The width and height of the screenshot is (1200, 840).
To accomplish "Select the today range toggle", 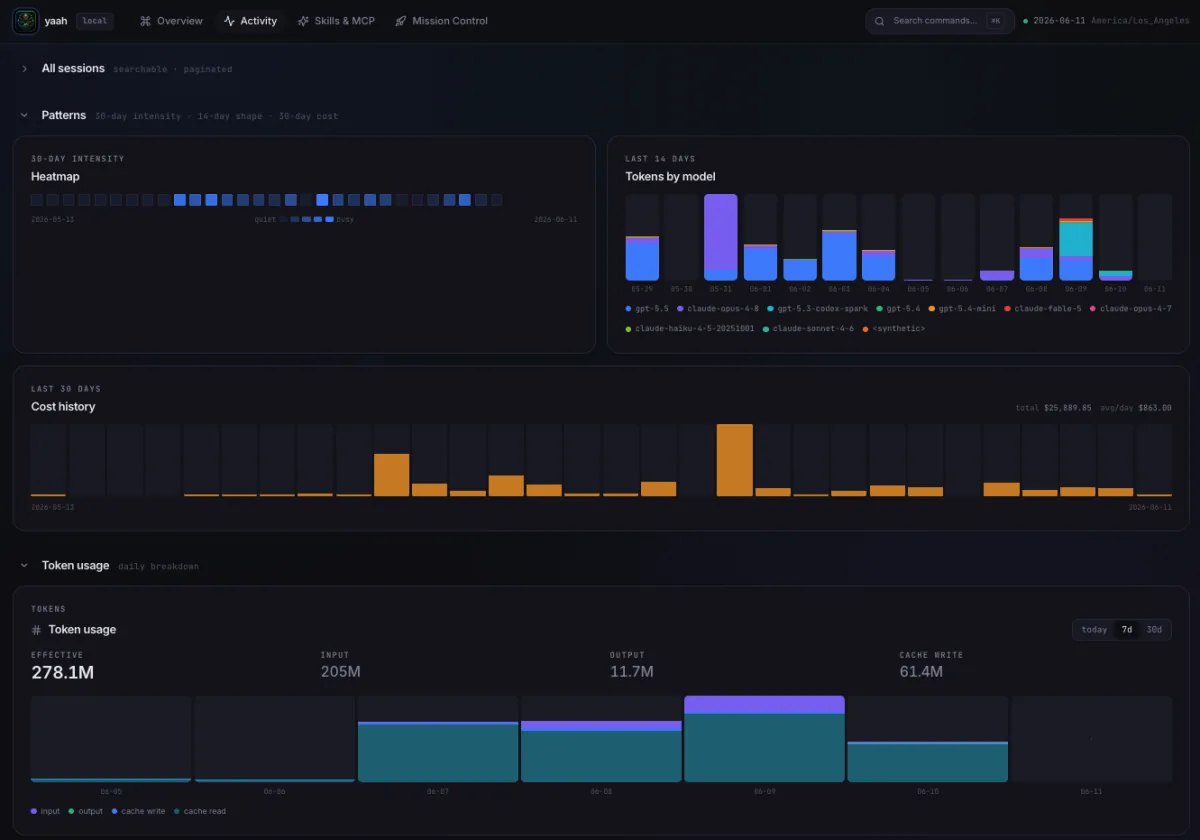I will point(1094,630).
